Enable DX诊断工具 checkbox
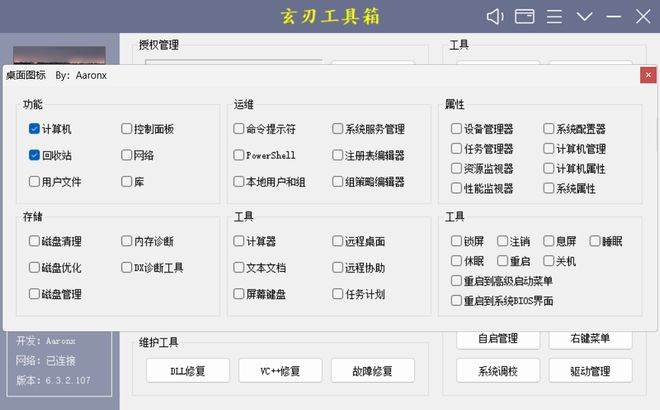The width and height of the screenshot is (660, 410). (x=127, y=267)
